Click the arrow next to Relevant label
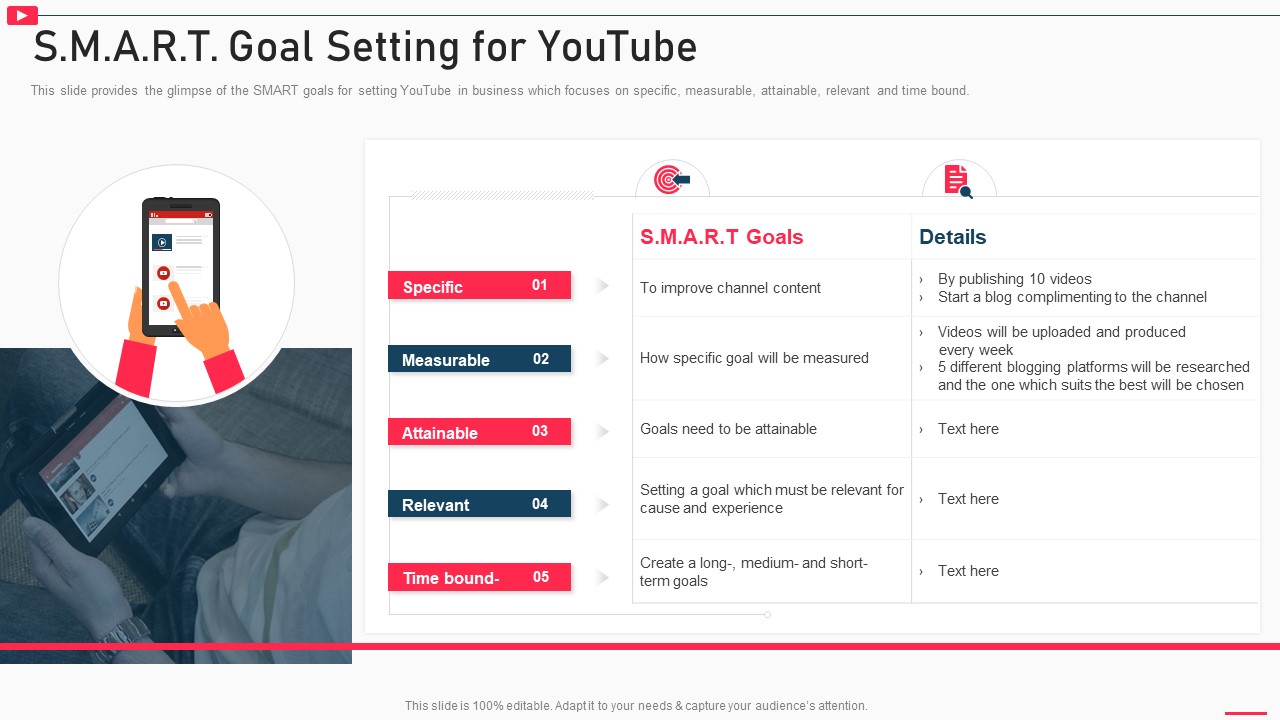Screen dimensions: 1280x720 pyautogui.click(x=602, y=505)
